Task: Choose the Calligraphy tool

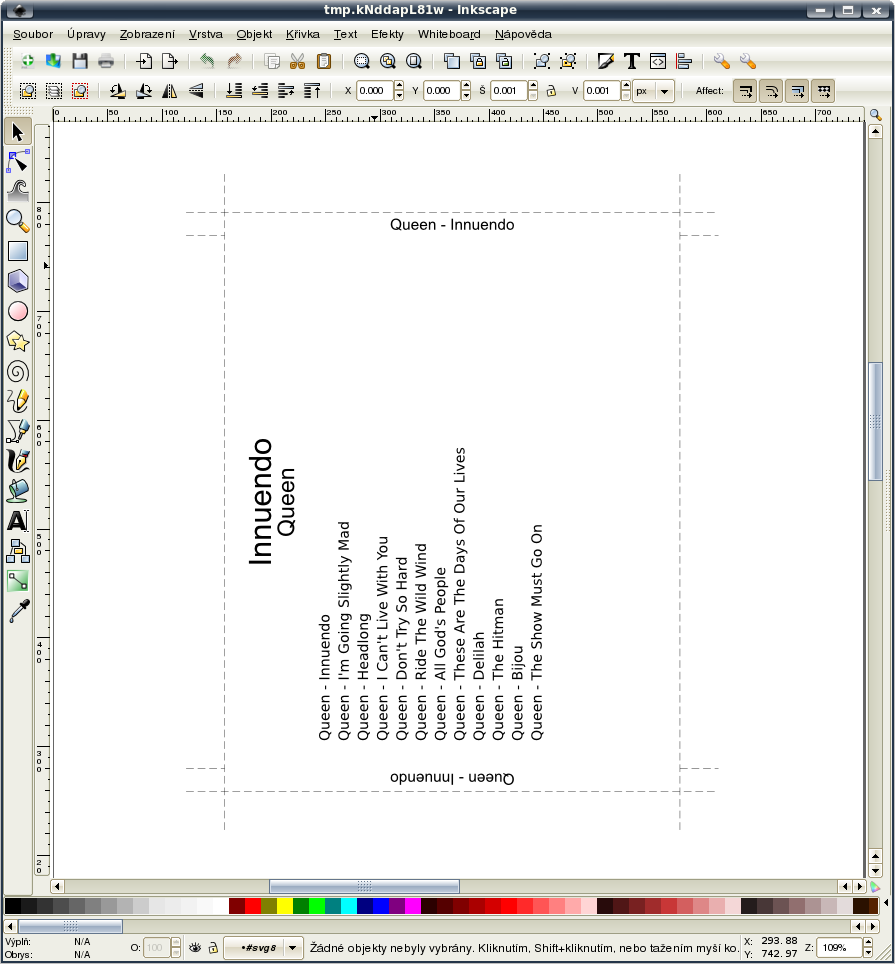Action: 18,461
